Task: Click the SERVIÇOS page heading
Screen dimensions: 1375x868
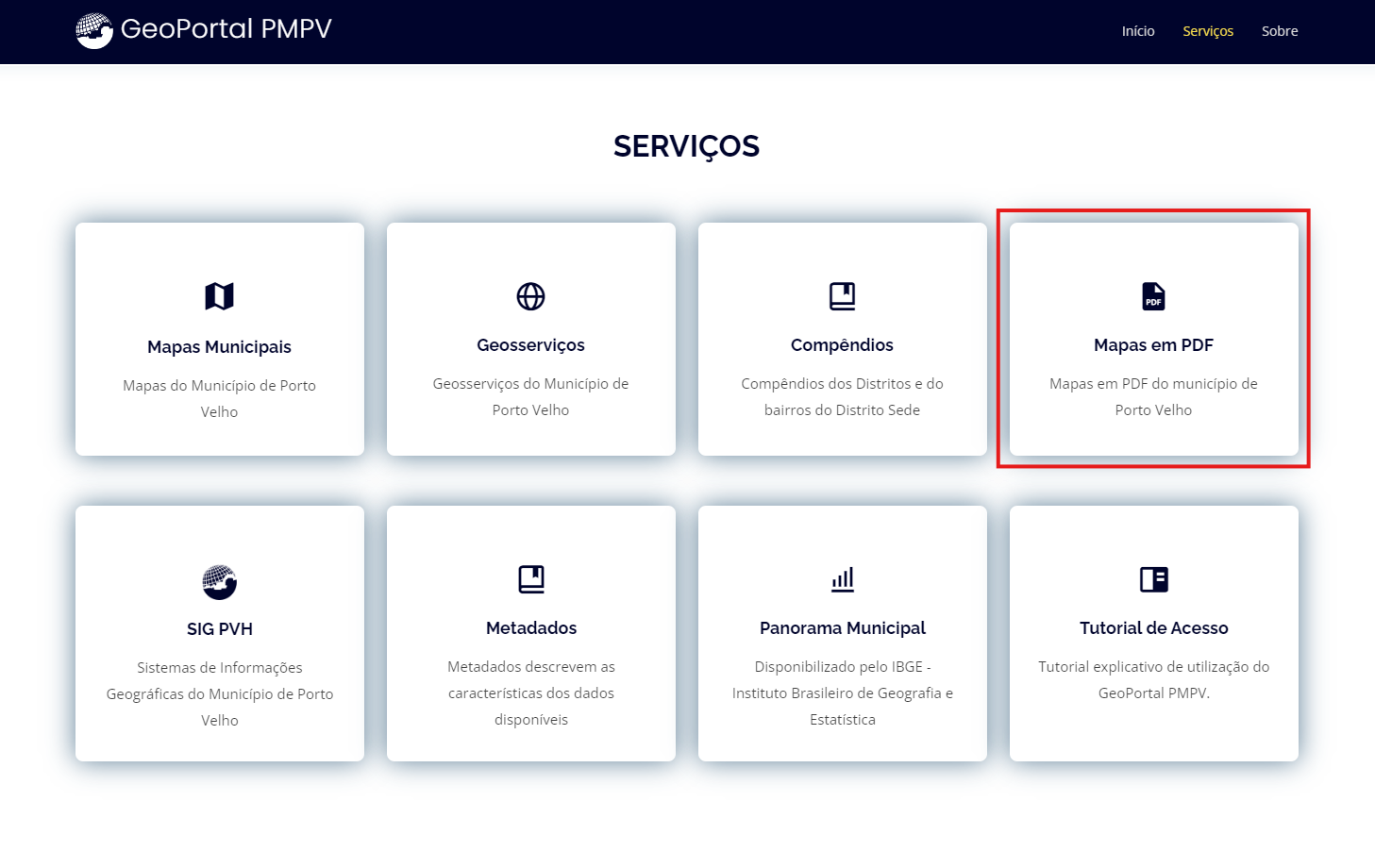Action: tap(686, 146)
